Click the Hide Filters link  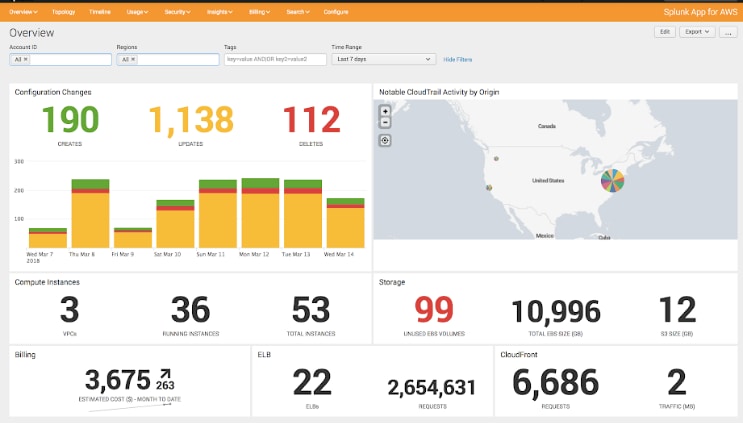(457, 60)
